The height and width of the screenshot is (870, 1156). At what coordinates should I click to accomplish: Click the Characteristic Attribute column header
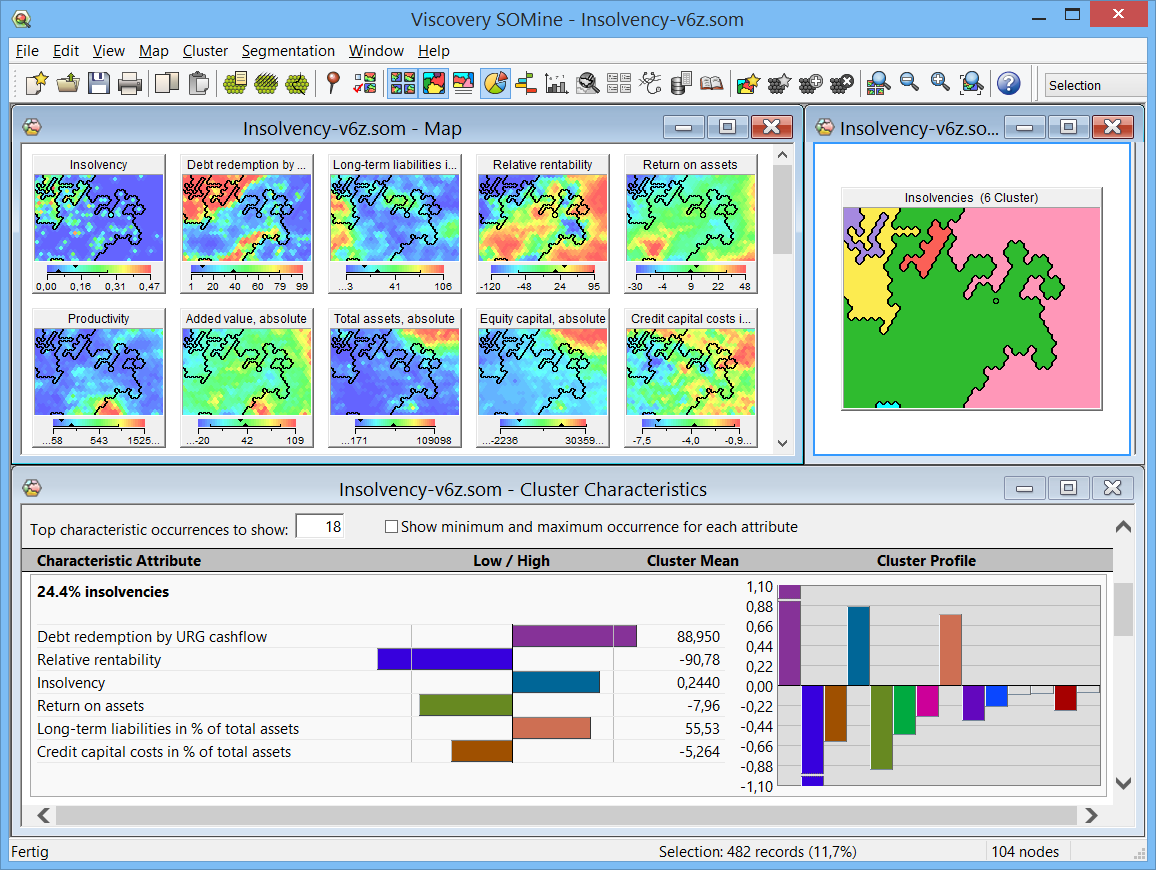(119, 561)
